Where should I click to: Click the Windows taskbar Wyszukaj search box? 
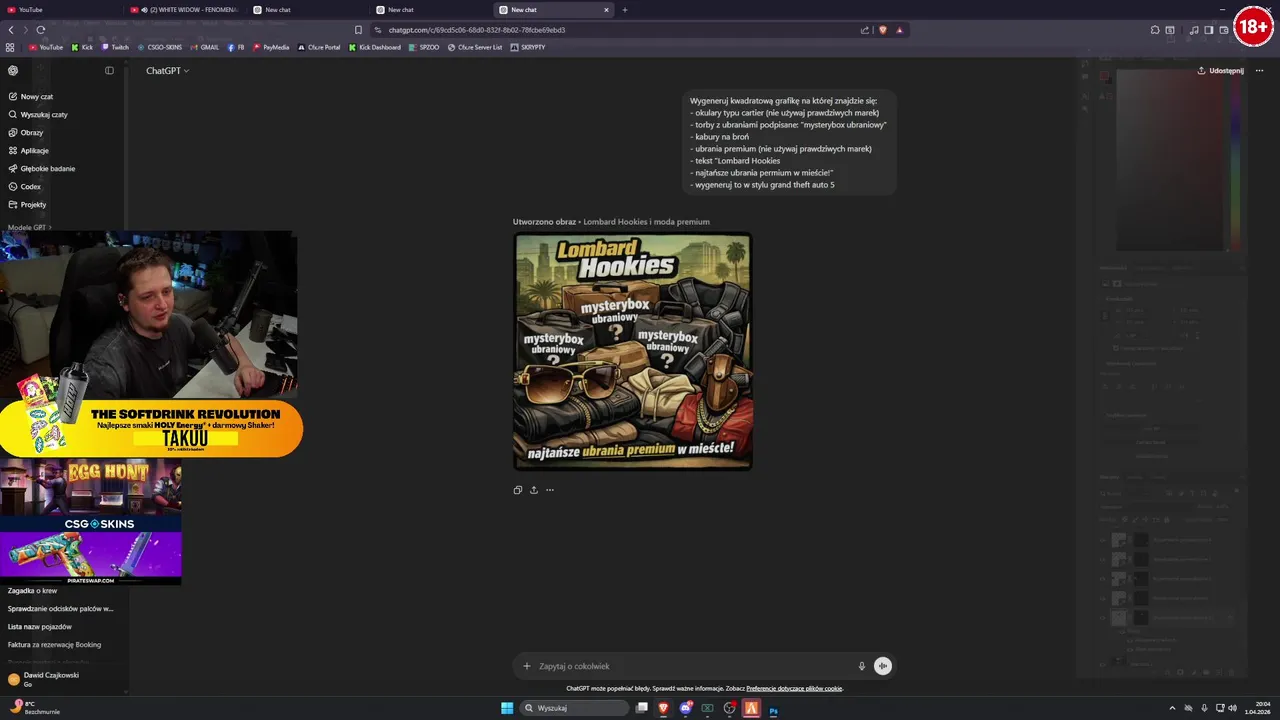[574, 708]
